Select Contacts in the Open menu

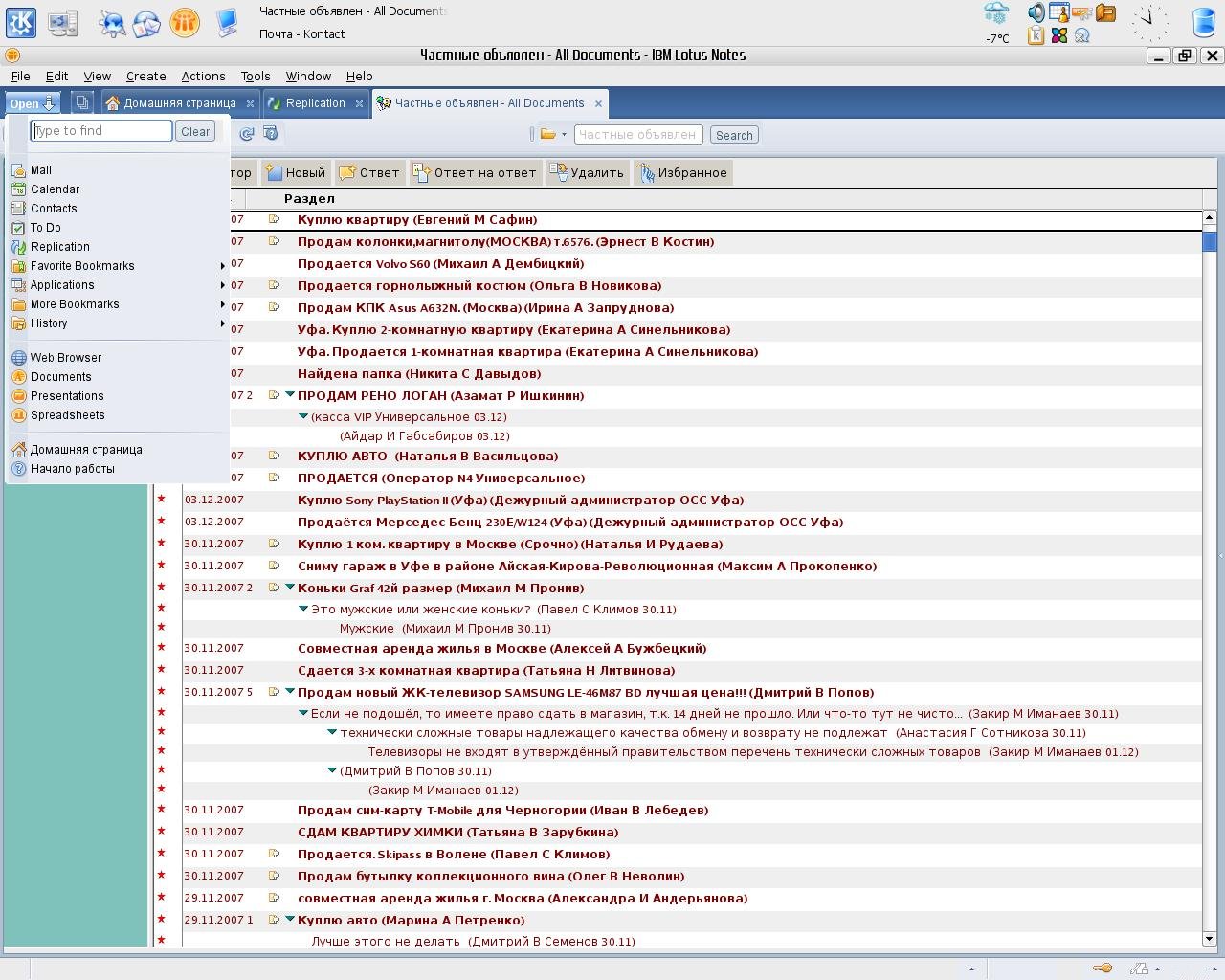coord(54,209)
